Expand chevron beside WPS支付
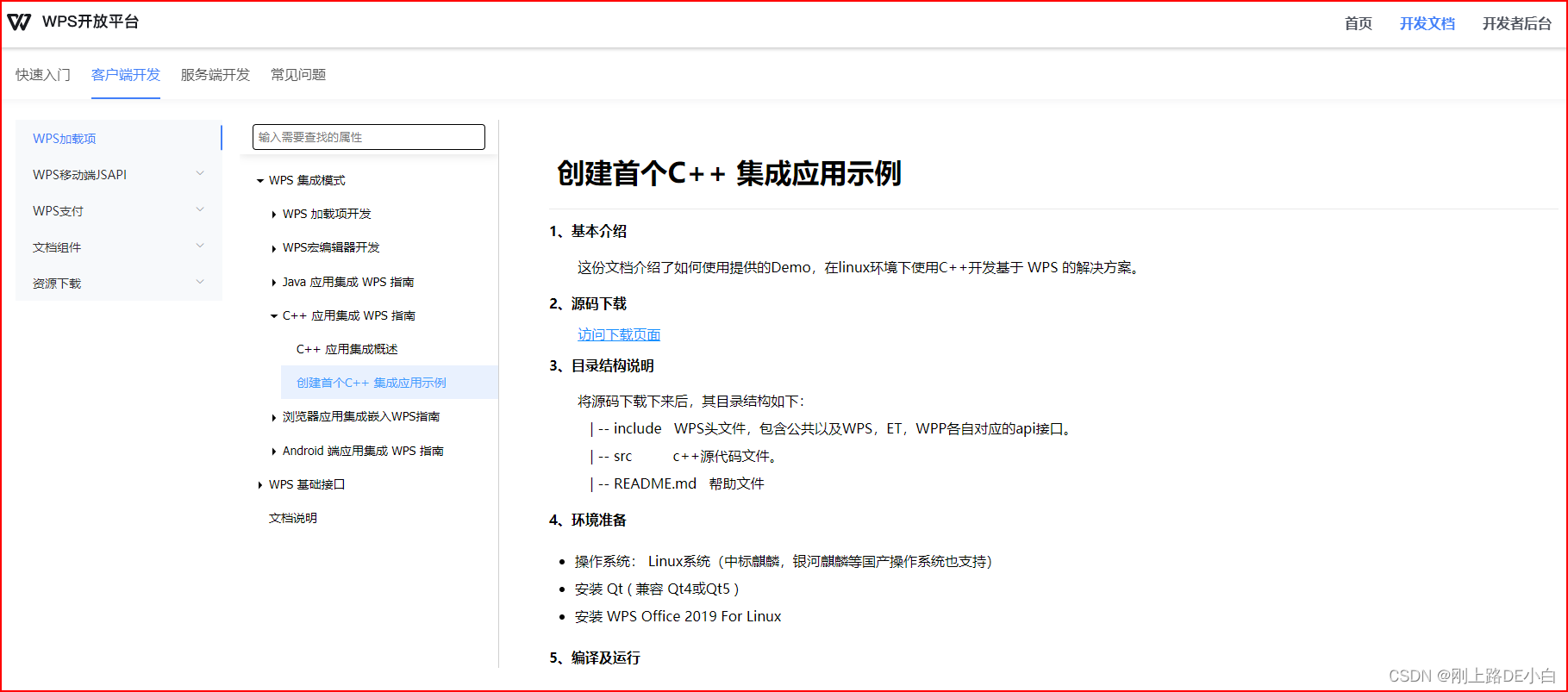 200,209
